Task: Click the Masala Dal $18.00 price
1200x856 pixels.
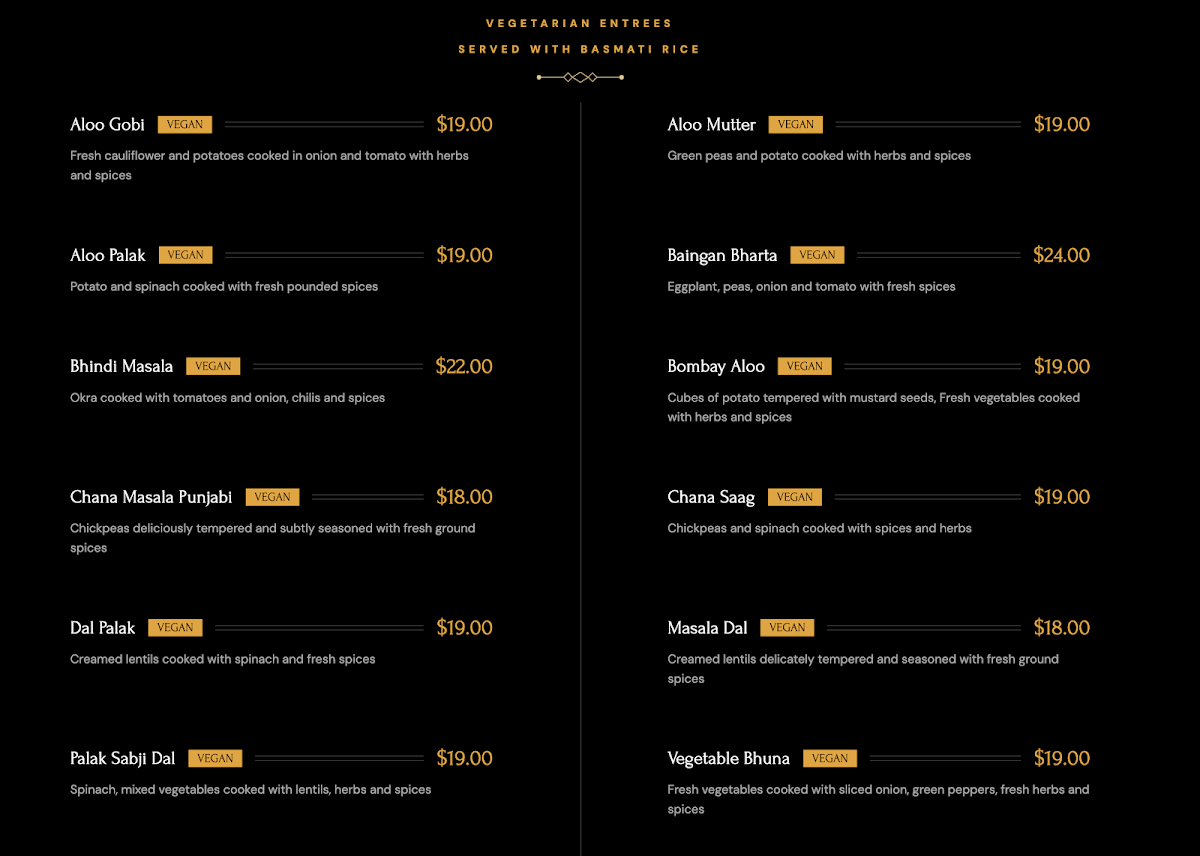Action: (1061, 628)
